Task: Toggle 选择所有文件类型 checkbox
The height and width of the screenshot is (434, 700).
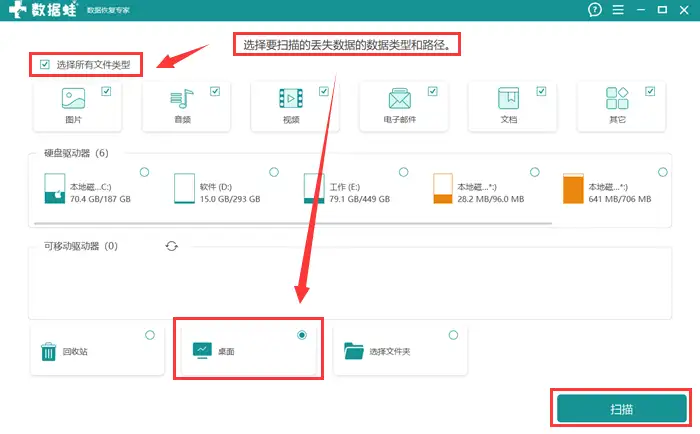Action: pyautogui.click(x=45, y=64)
